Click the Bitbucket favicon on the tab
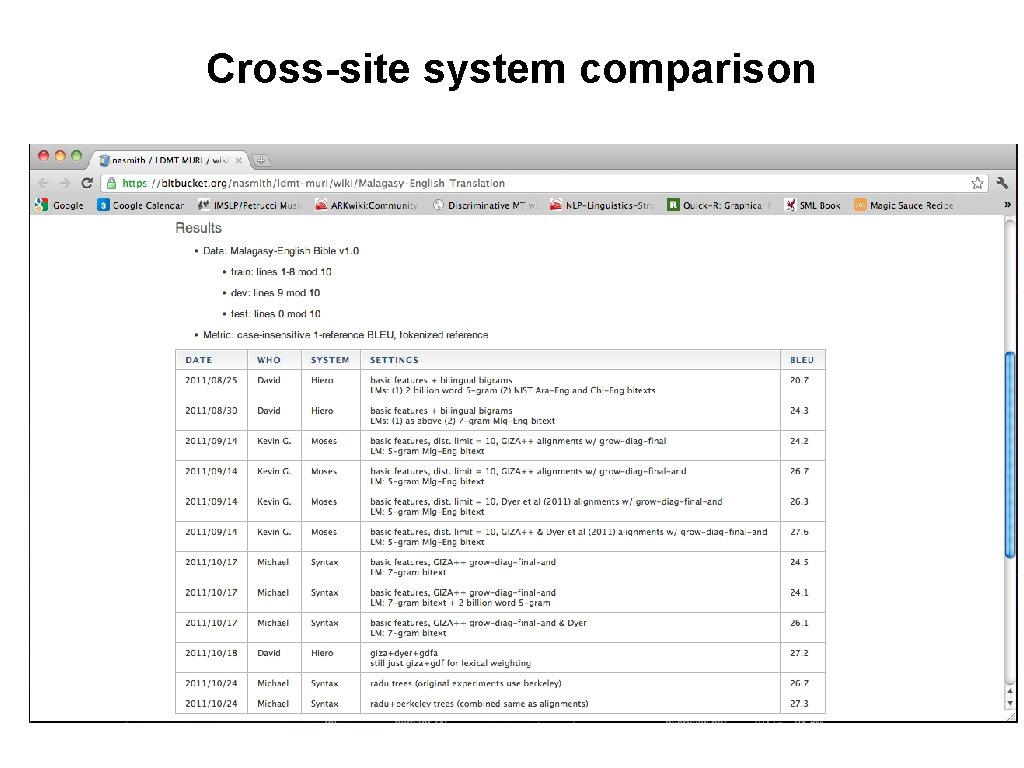 (x=103, y=160)
